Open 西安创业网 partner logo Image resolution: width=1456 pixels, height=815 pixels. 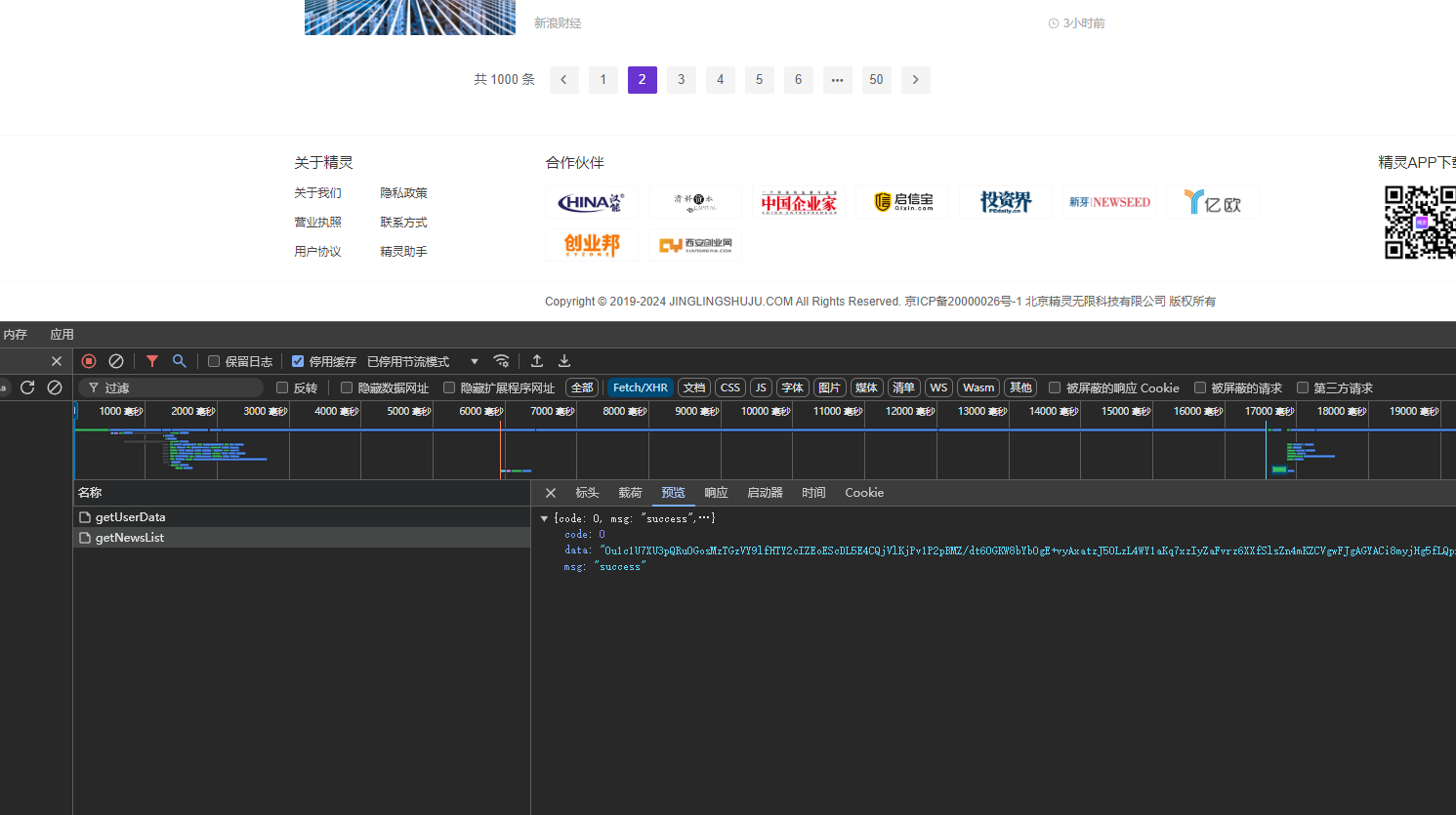click(x=695, y=245)
